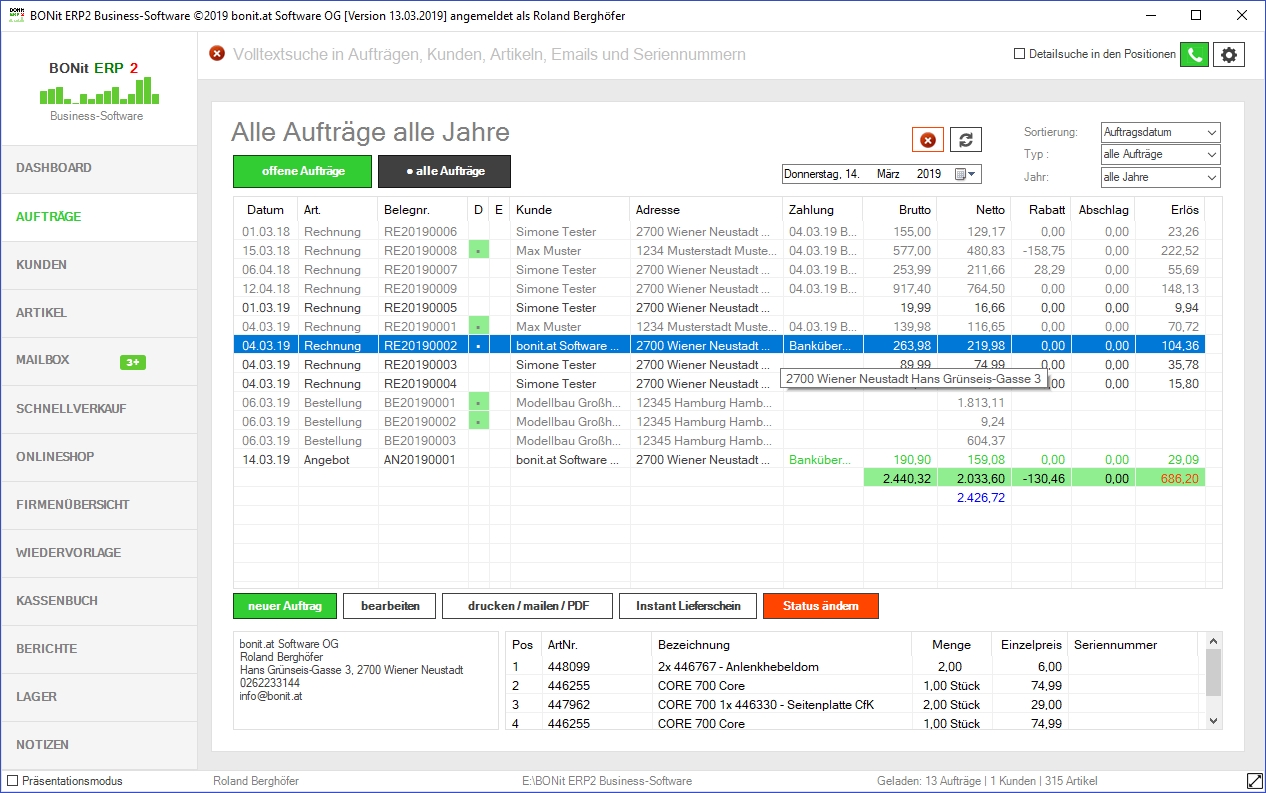Image resolution: width=1266 pixels, height=793 pixels.
Task: Click the positions list scrollbar thumb
Action: click(1213, 672)
